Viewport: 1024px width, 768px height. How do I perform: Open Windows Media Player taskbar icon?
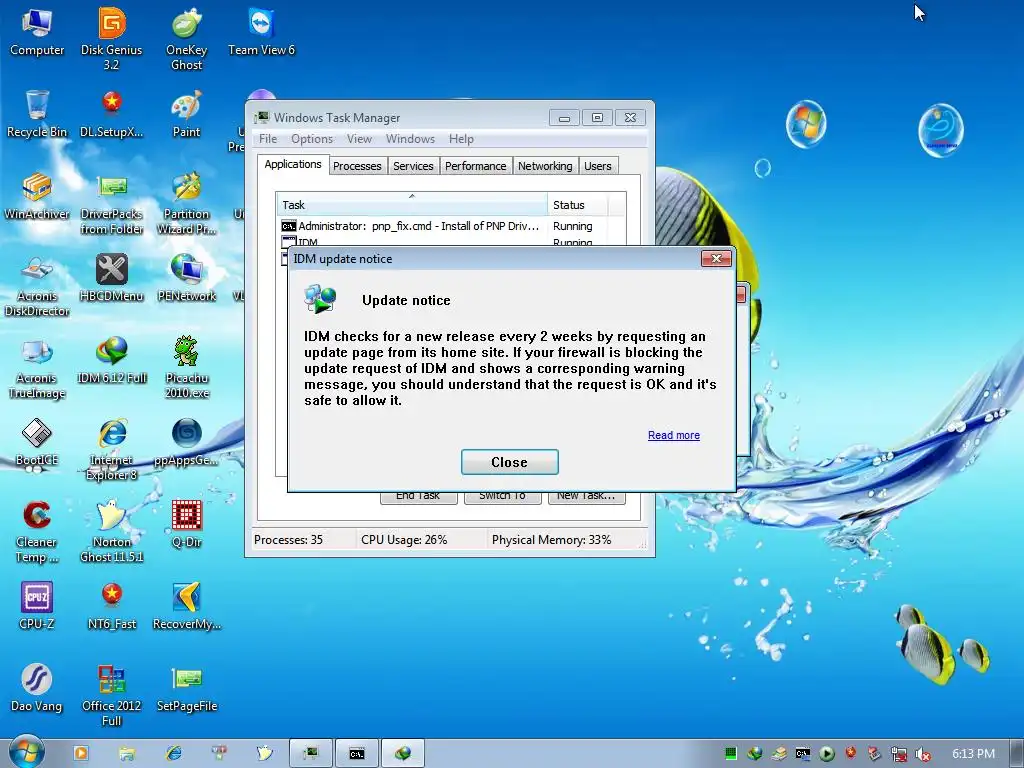click(x=81, y=754)
